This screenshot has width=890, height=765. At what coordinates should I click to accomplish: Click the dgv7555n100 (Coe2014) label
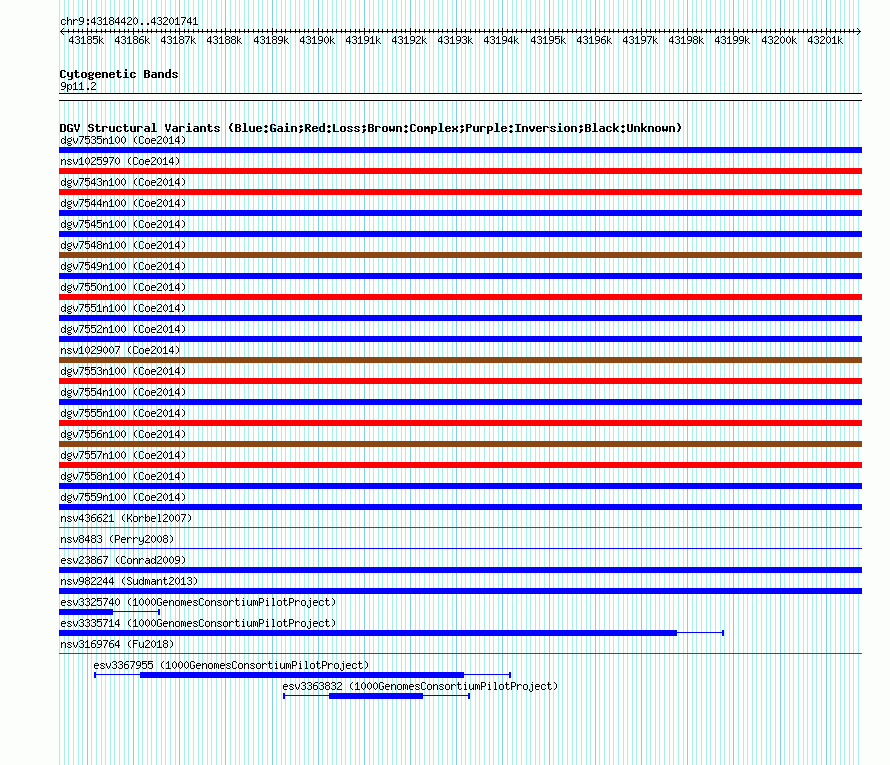pos(123,413)
